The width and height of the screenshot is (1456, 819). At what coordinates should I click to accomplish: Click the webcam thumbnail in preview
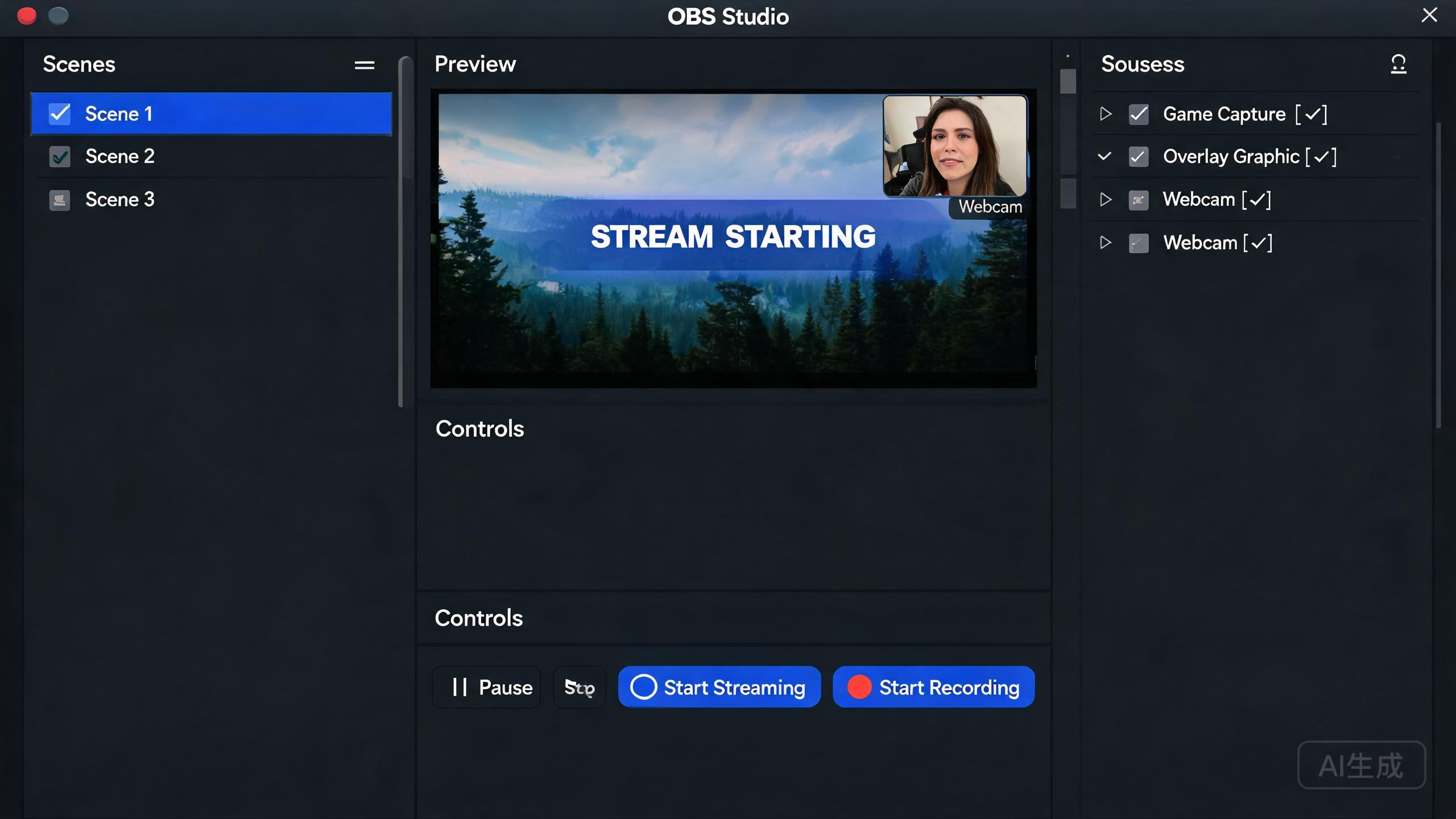955,146
